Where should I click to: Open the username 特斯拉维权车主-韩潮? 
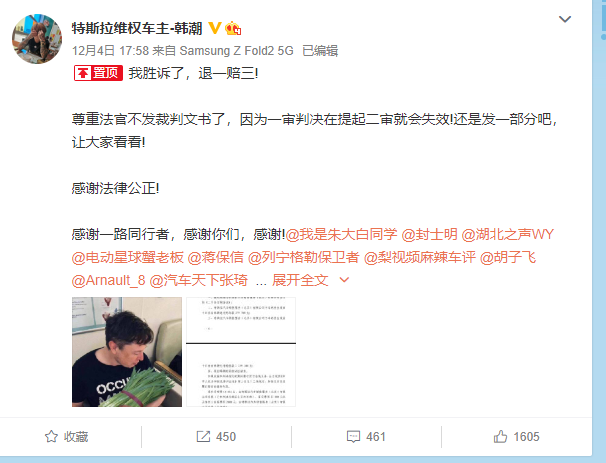(137, 28)
